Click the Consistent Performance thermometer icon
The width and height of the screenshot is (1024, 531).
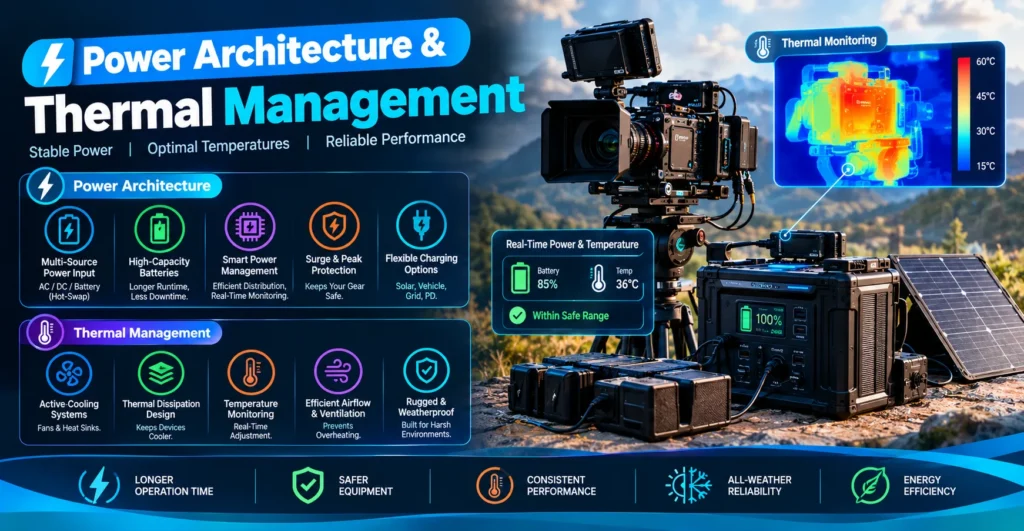(x=494, y=485)
